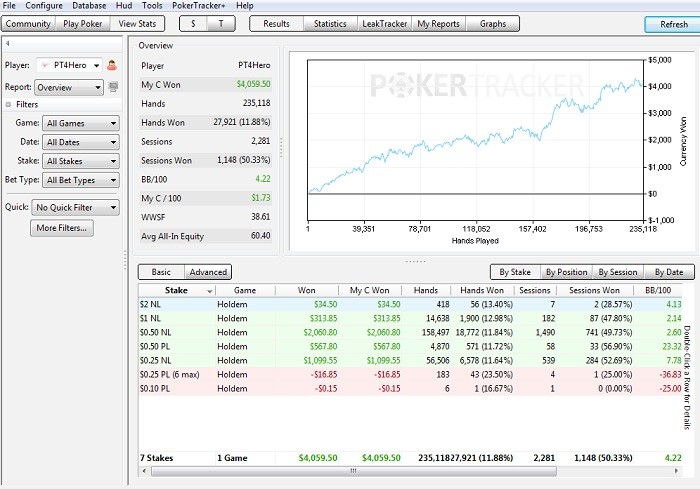Click the More Filters button
The width and height of the screenshot is (700, 489).
click(62, 228)
